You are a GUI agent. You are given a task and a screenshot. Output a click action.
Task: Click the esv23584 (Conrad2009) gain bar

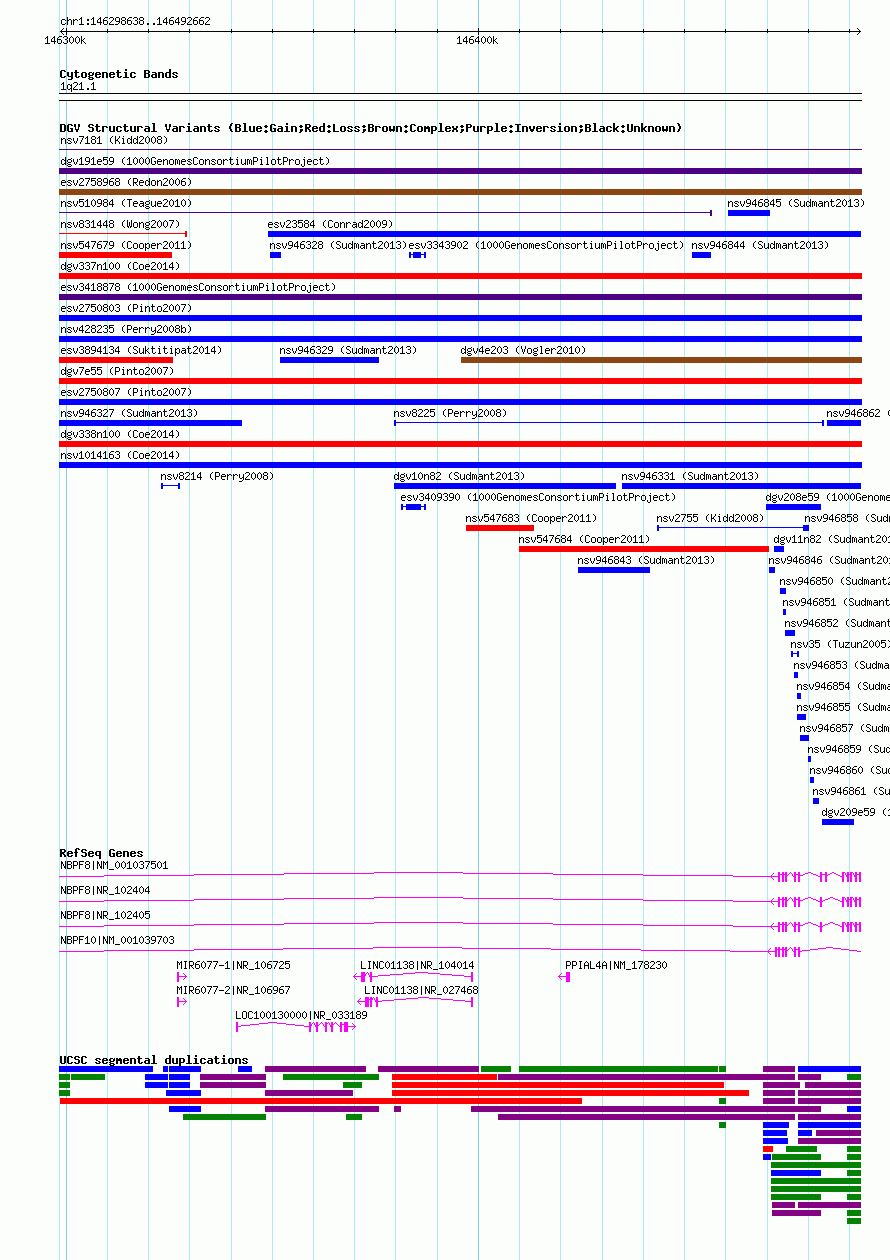point(565,234)
